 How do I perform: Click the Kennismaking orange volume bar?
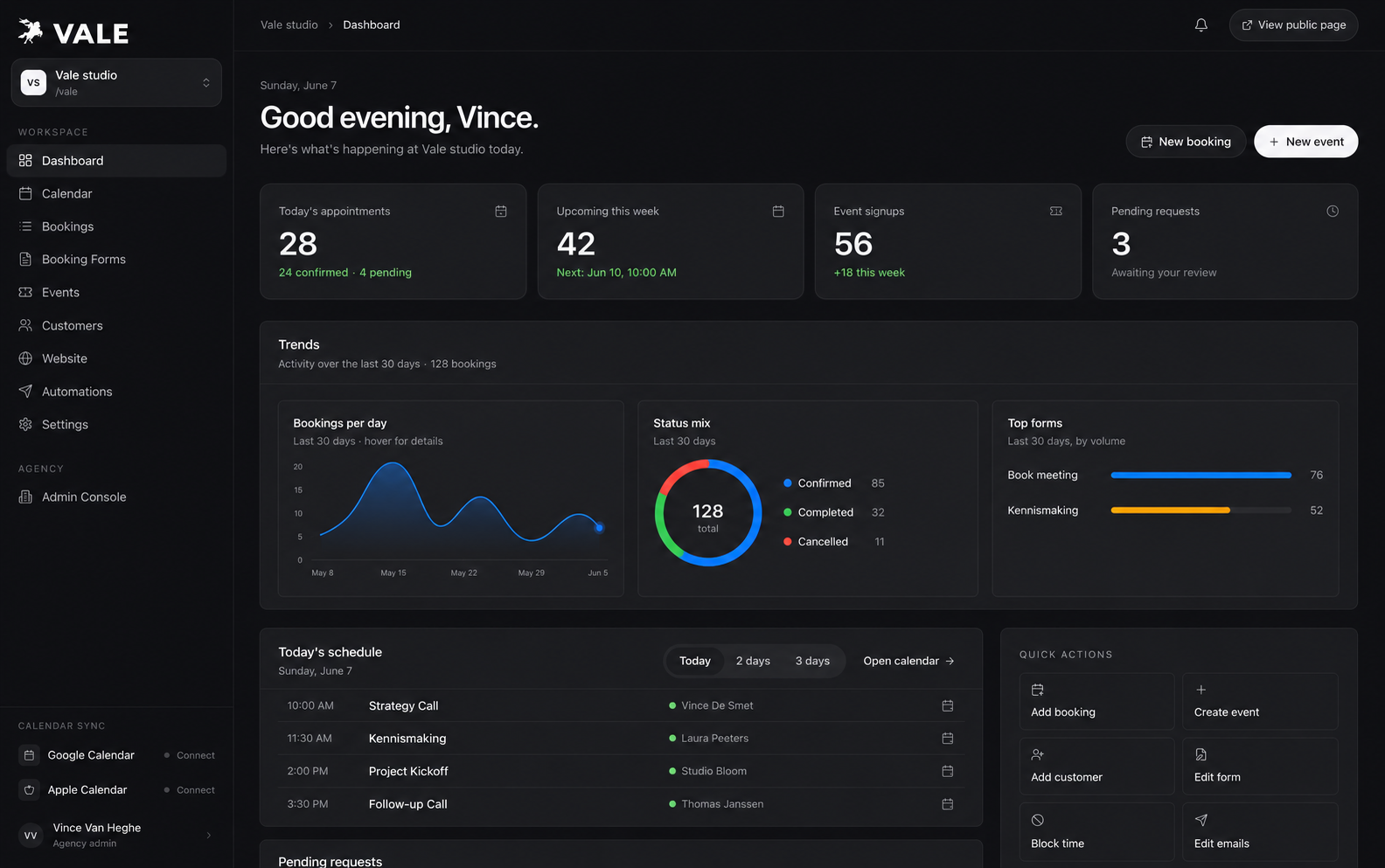1170,510
